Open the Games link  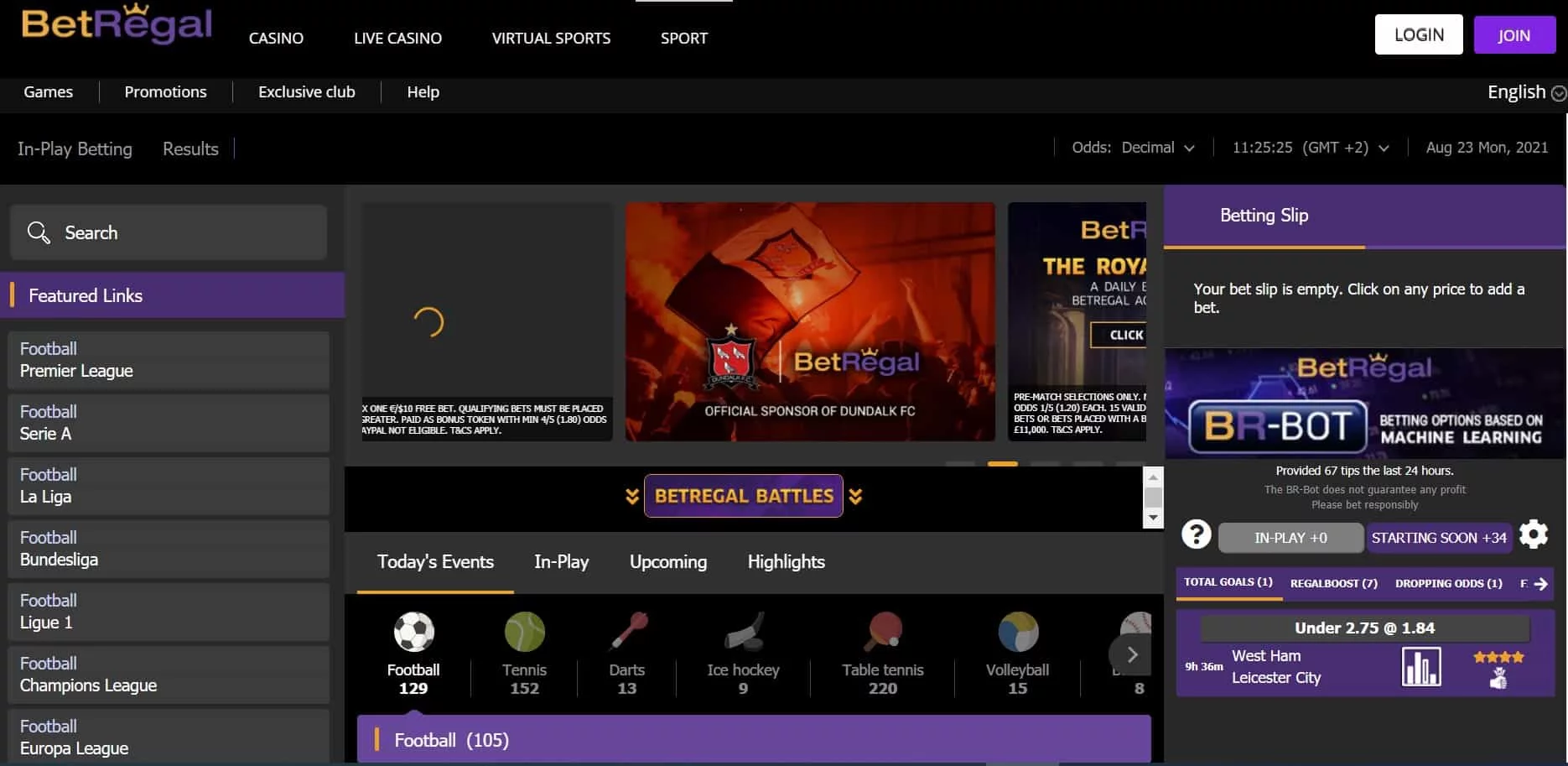(x=49, y=92)
